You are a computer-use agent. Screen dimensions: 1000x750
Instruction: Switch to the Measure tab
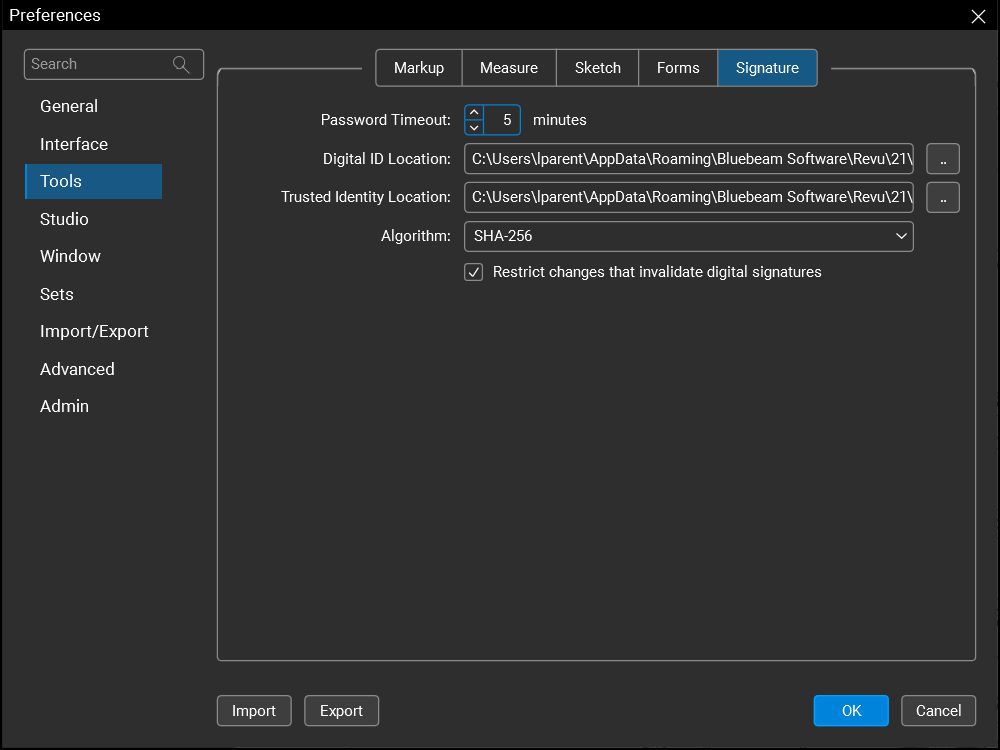click(508, 68)
